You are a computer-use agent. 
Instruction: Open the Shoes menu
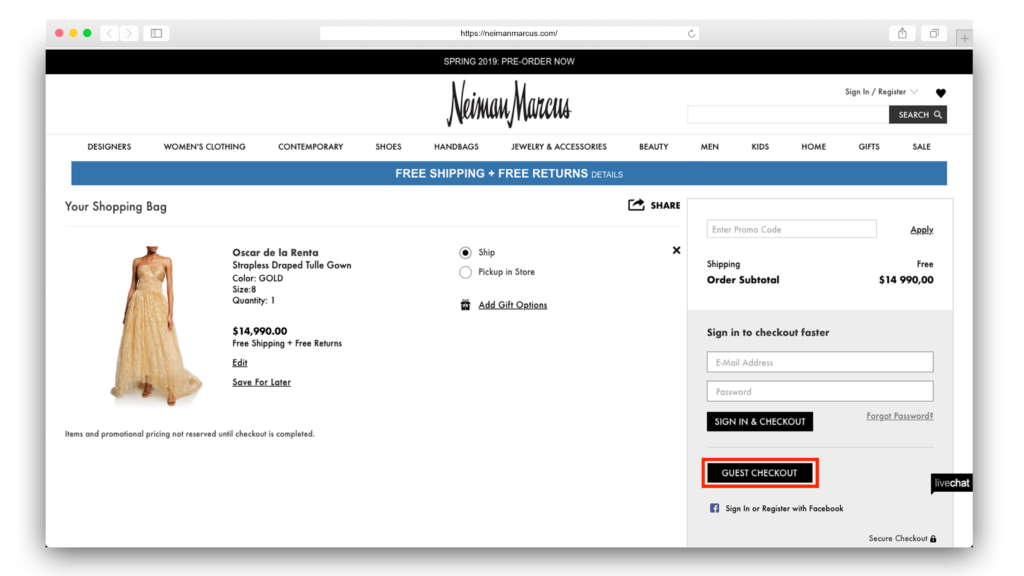click(x=388, y=147)
